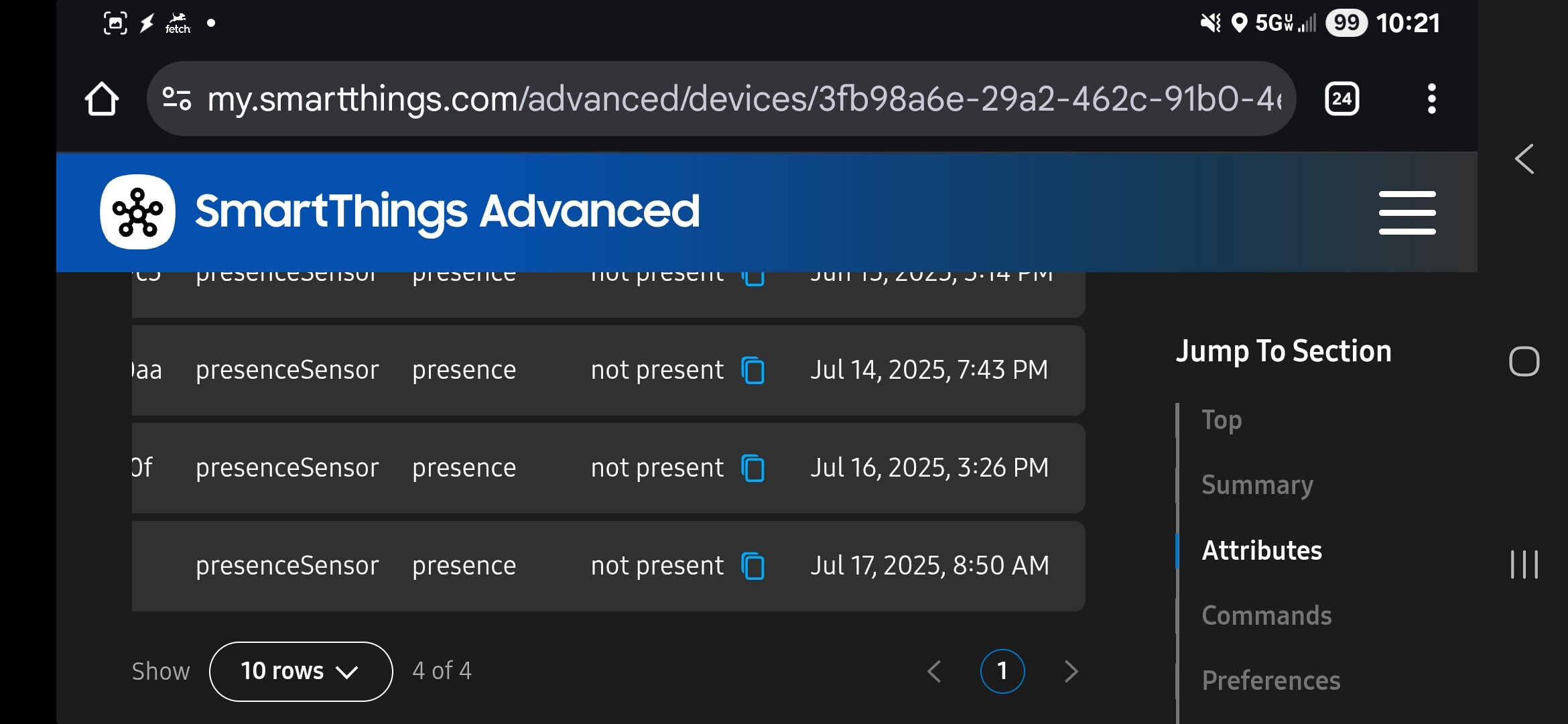Click the SmartThings Advanced logo icon
1568x724 pixels.
click(138, 212)
